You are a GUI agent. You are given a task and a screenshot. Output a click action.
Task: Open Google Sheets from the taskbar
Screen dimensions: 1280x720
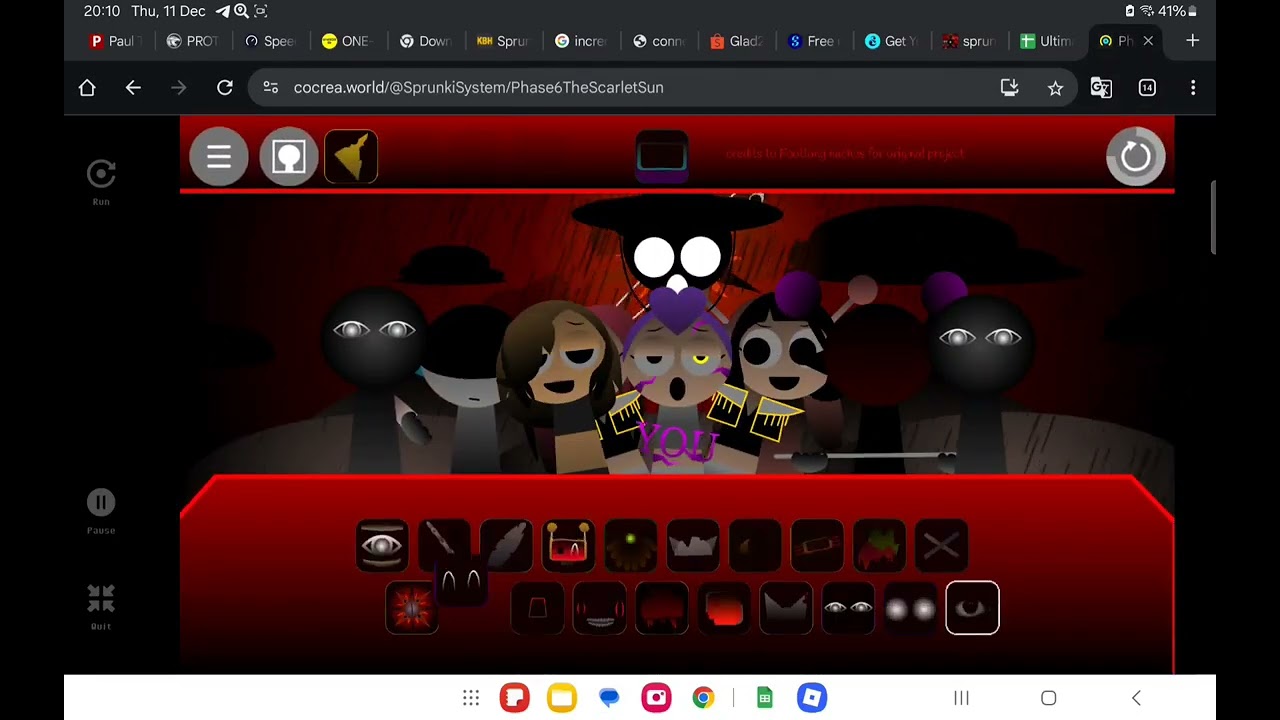pos(765,698)
